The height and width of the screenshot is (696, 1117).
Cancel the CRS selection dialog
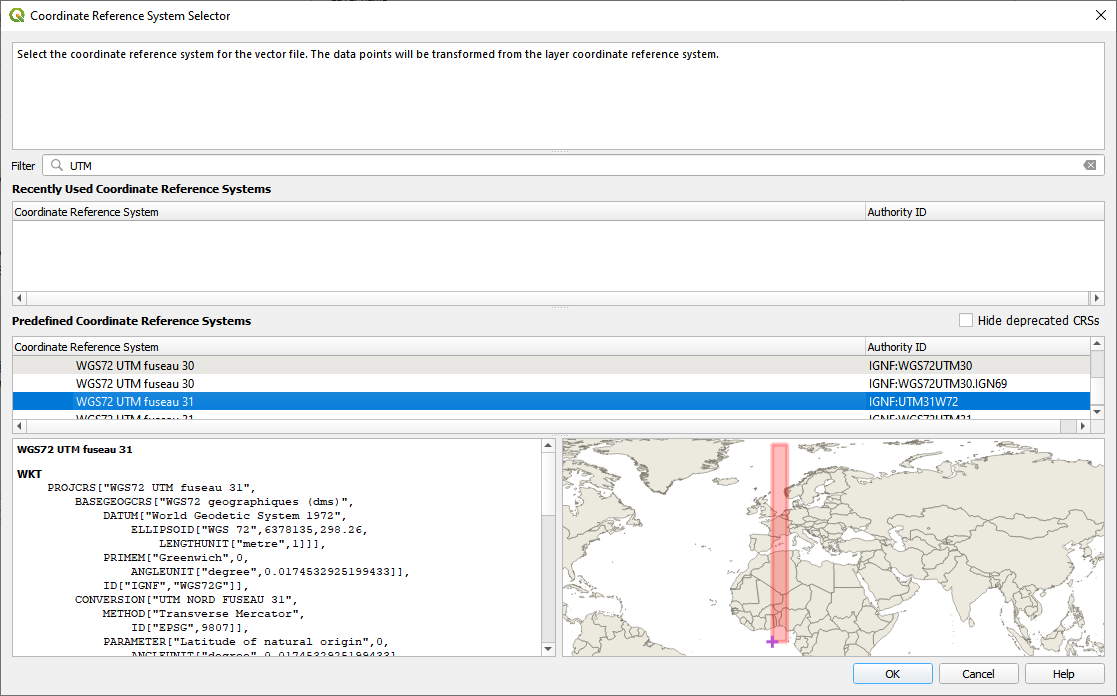[978, 674]
